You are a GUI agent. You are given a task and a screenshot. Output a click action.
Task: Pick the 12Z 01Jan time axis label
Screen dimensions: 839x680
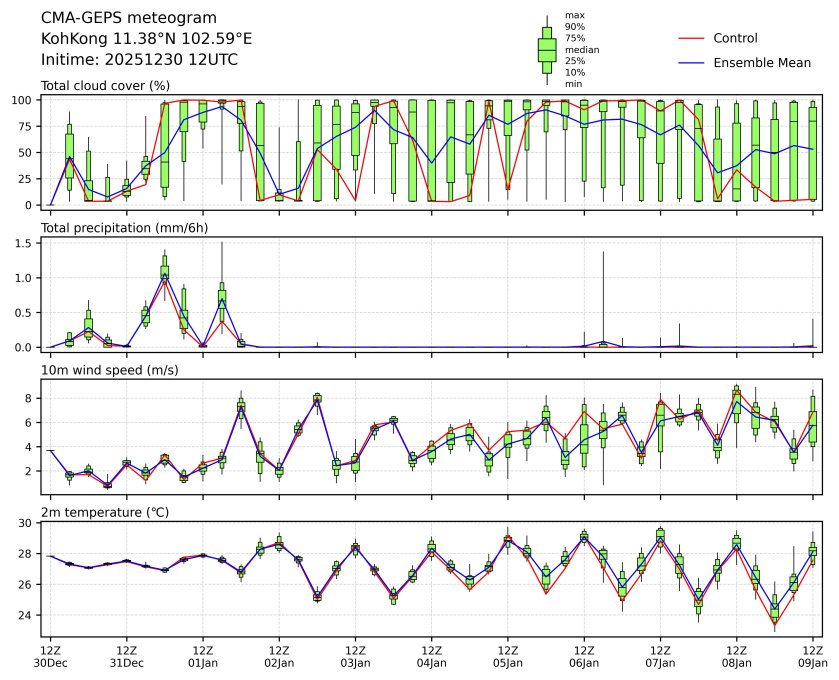[203, 655]
